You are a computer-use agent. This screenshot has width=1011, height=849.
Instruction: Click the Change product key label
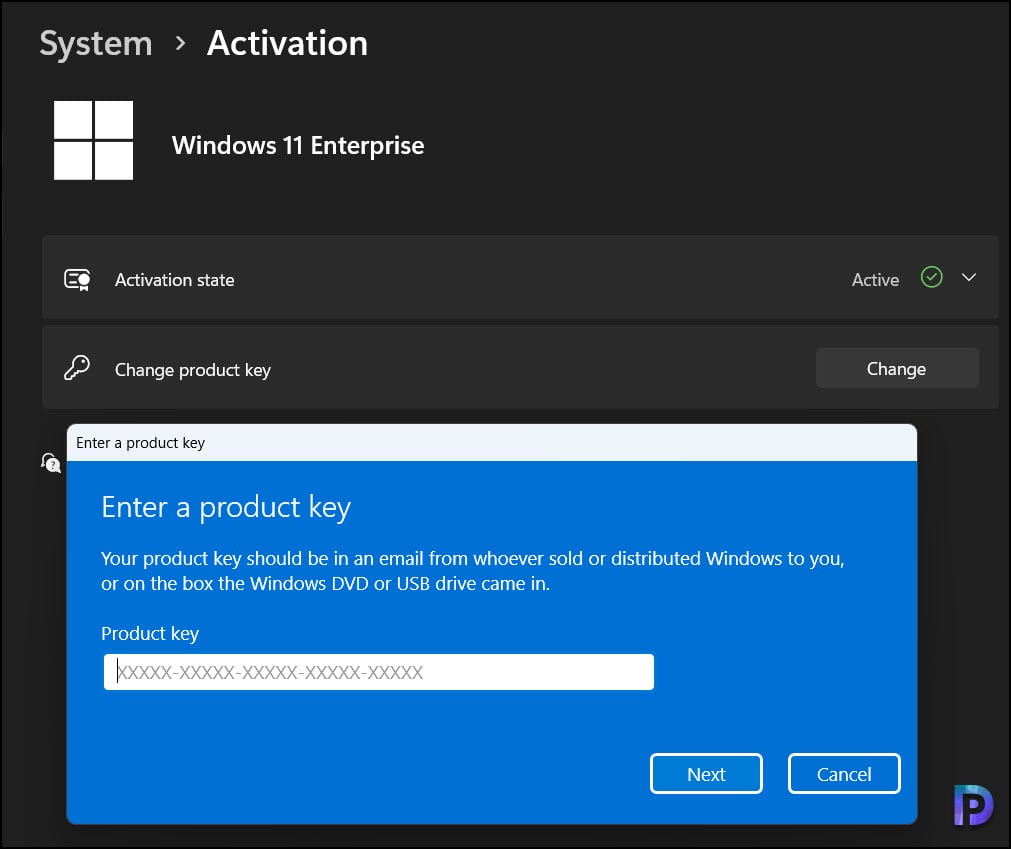click(x=193, y=370)
